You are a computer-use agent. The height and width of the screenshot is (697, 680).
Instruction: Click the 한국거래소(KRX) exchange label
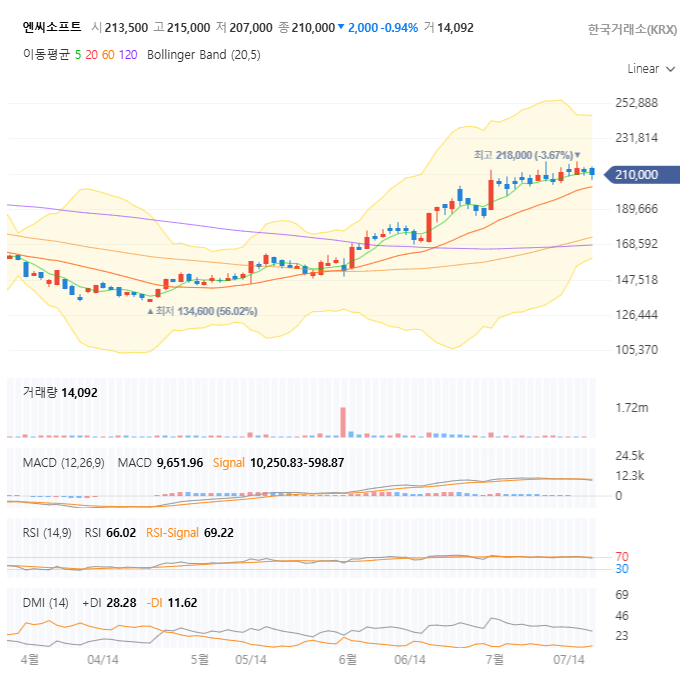tap(632, 29)
